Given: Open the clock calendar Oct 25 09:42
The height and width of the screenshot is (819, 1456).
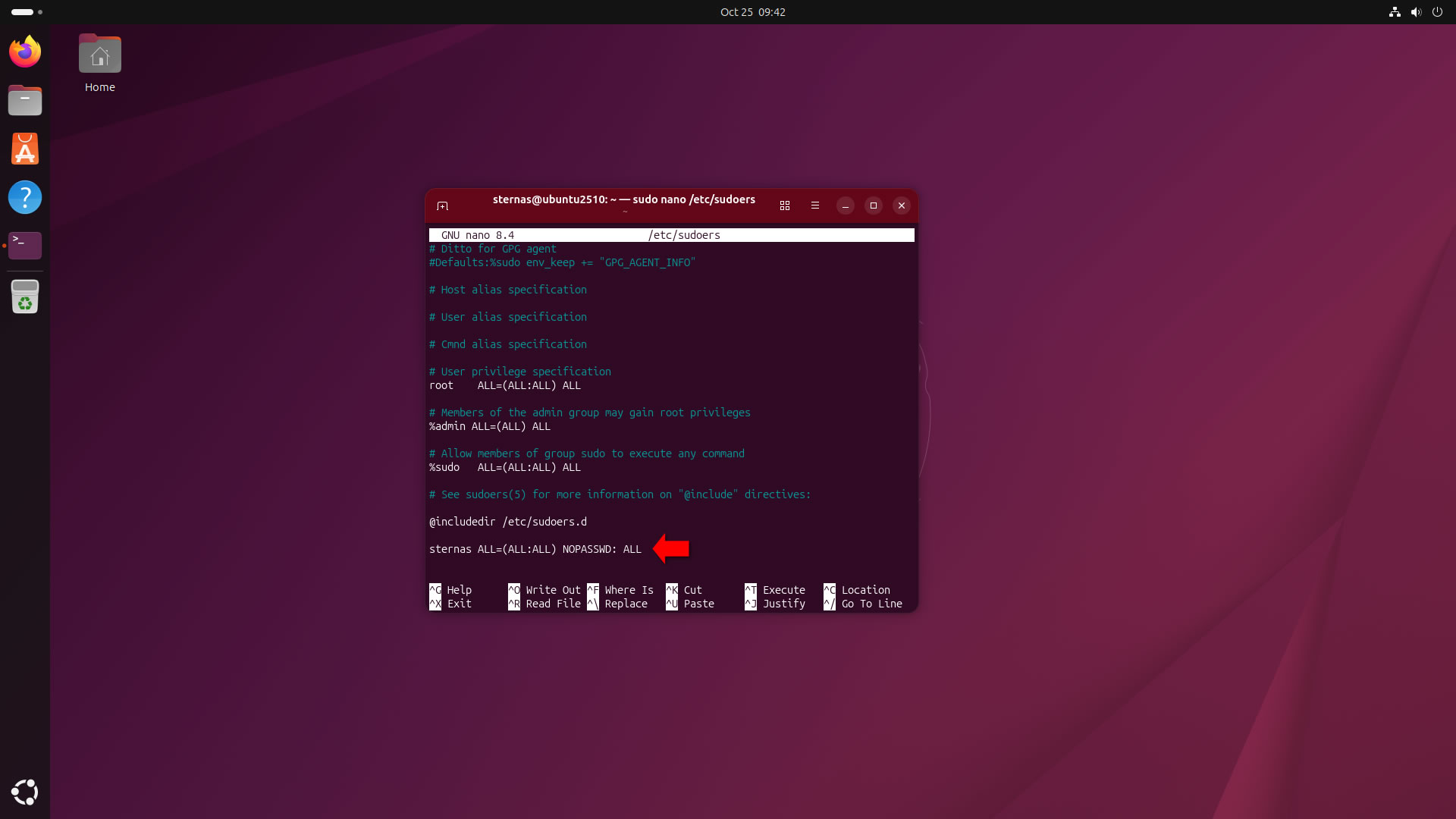Looking at the screenshot, I should [x=752, y=12].
